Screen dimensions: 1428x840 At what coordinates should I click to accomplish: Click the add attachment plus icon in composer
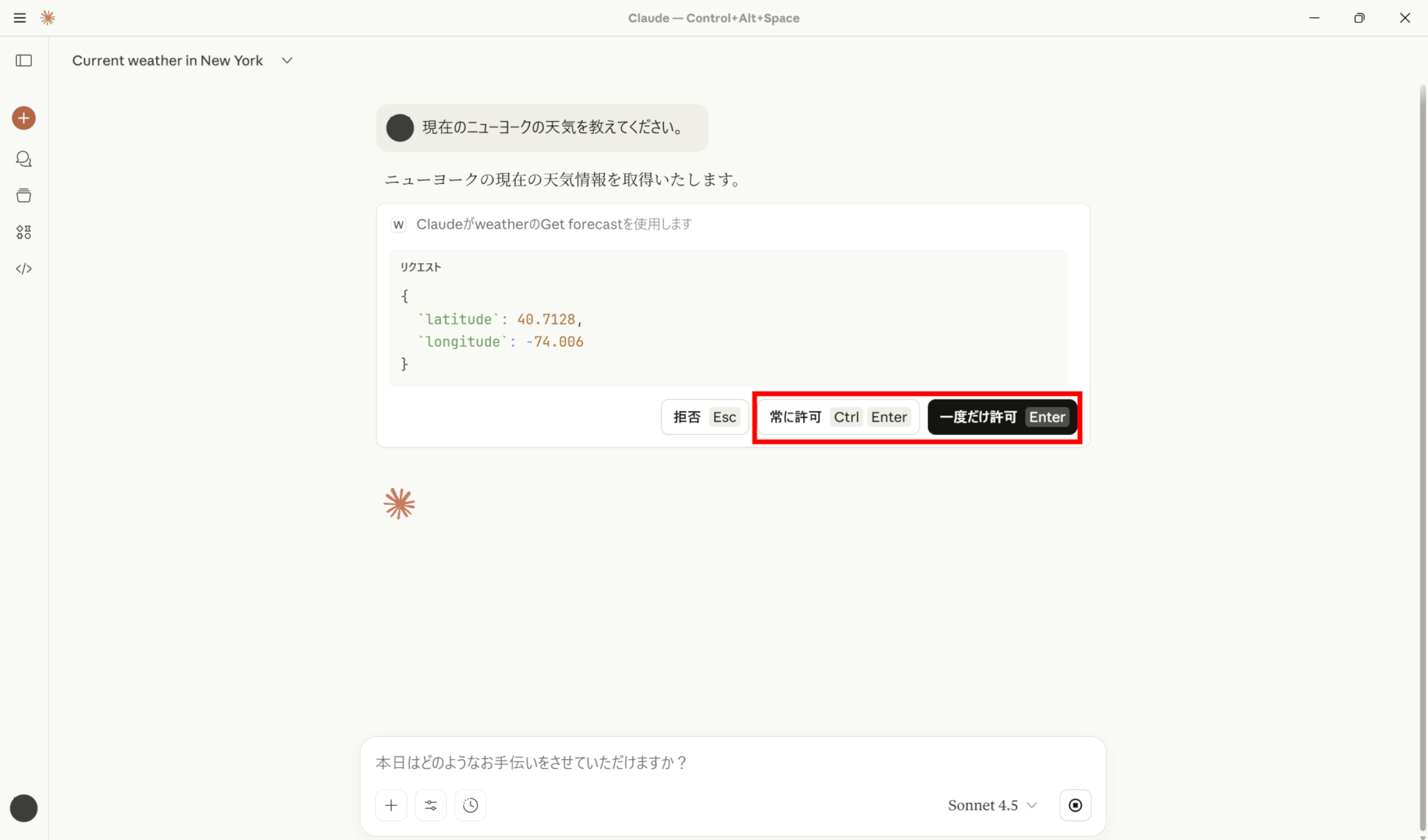(391, 805)
